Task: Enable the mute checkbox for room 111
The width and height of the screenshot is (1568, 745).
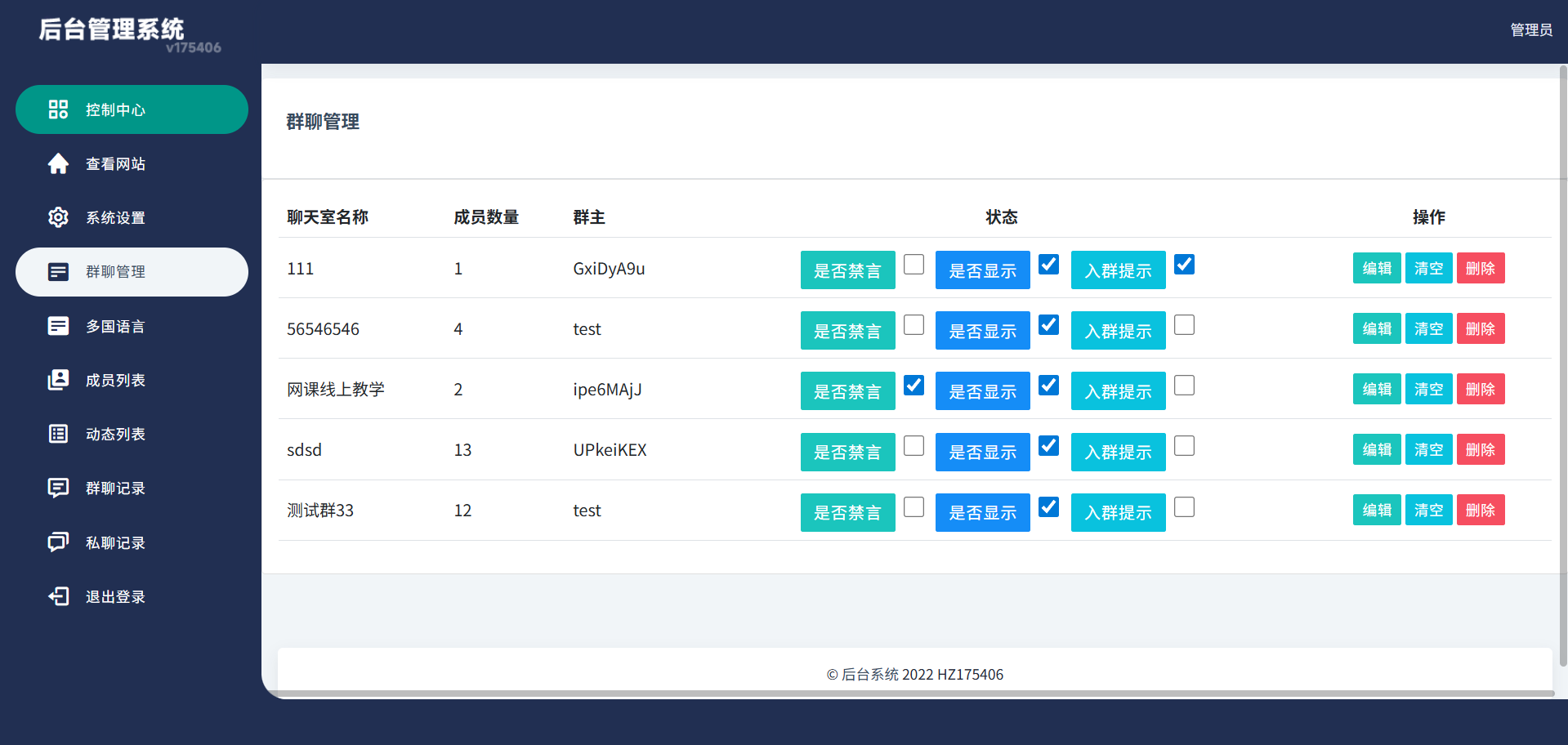Action: pos(914,265)
